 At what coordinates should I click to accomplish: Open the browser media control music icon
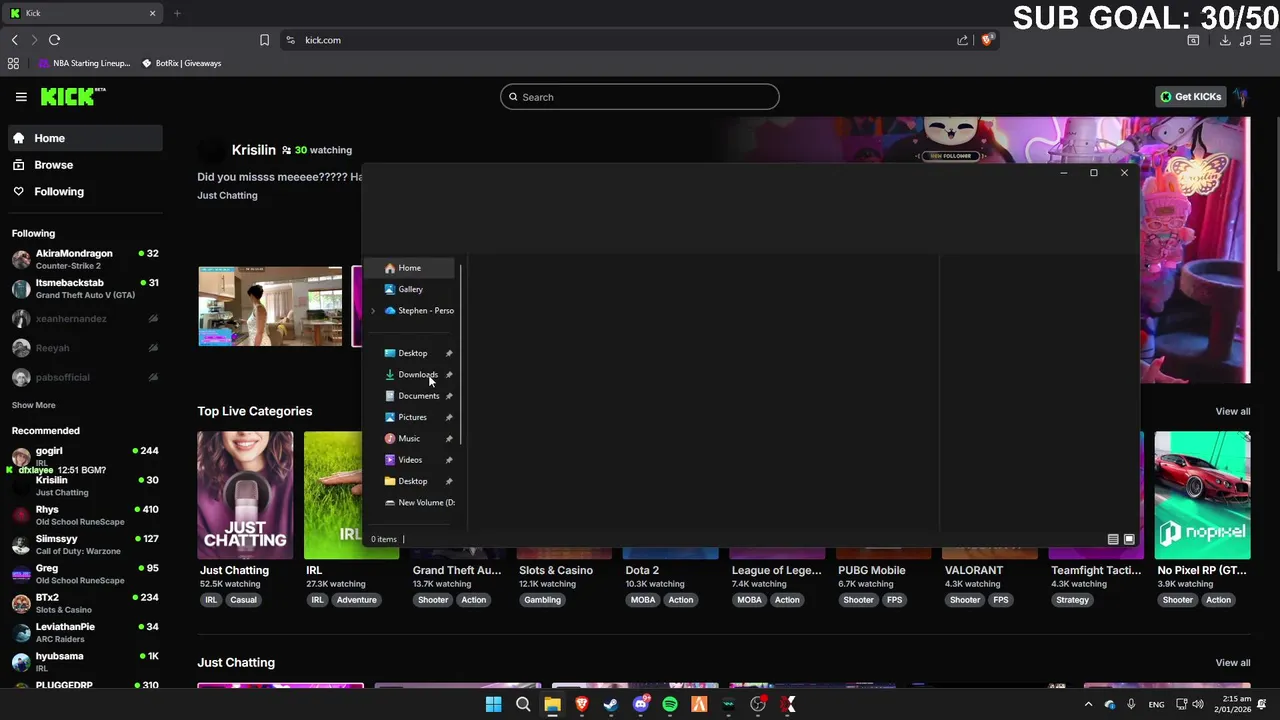pyautogui.click(x=1245, y=40)
